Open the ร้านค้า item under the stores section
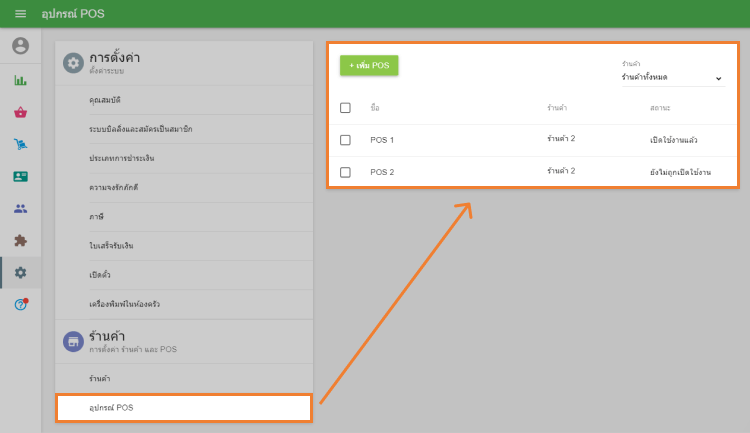 184,378
